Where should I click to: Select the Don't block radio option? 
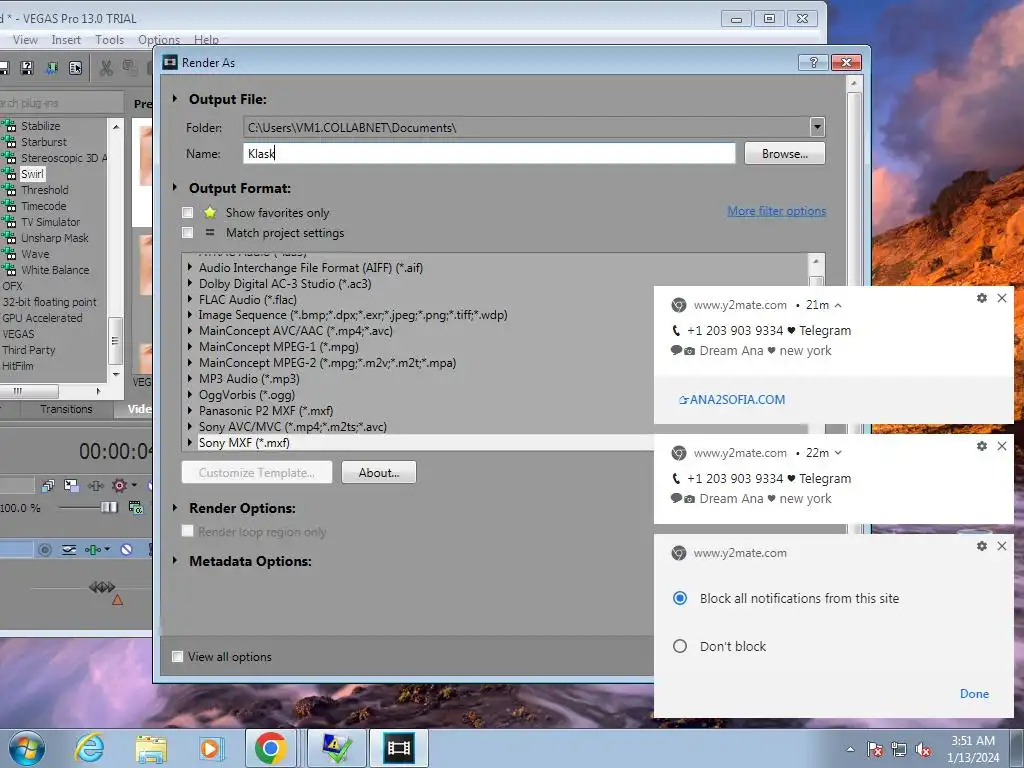click(x=680, y=646)
